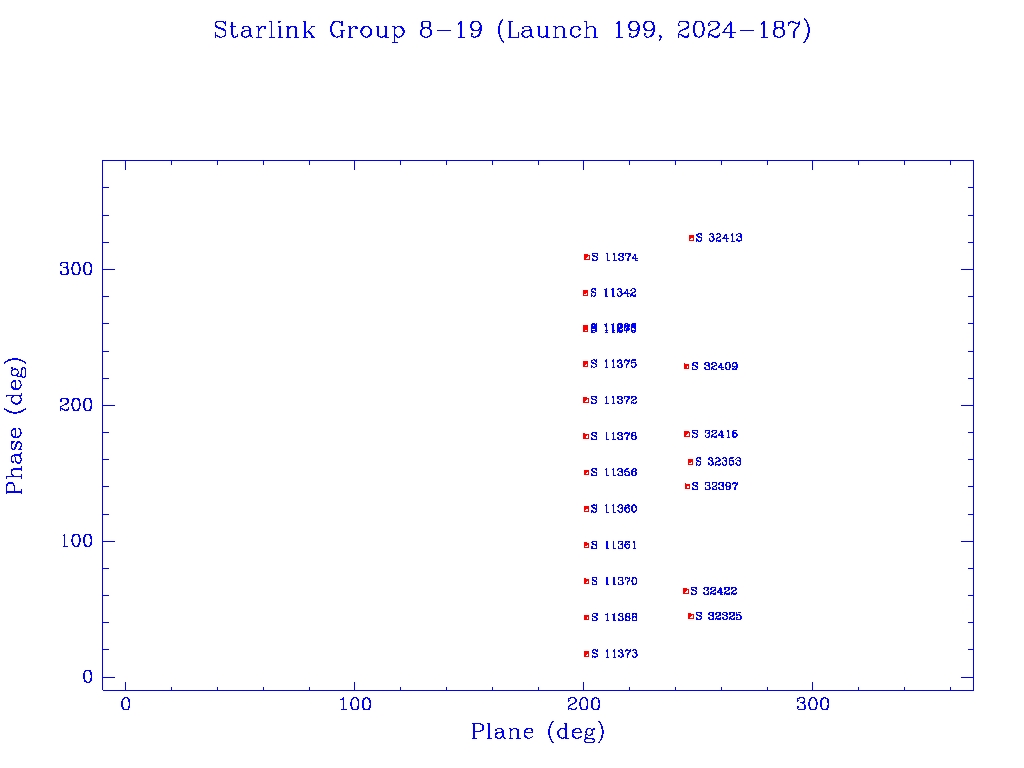Select the red marker beside S 11372
The height and width of the screenshot is (768, 1024).
tap(586, 400)
